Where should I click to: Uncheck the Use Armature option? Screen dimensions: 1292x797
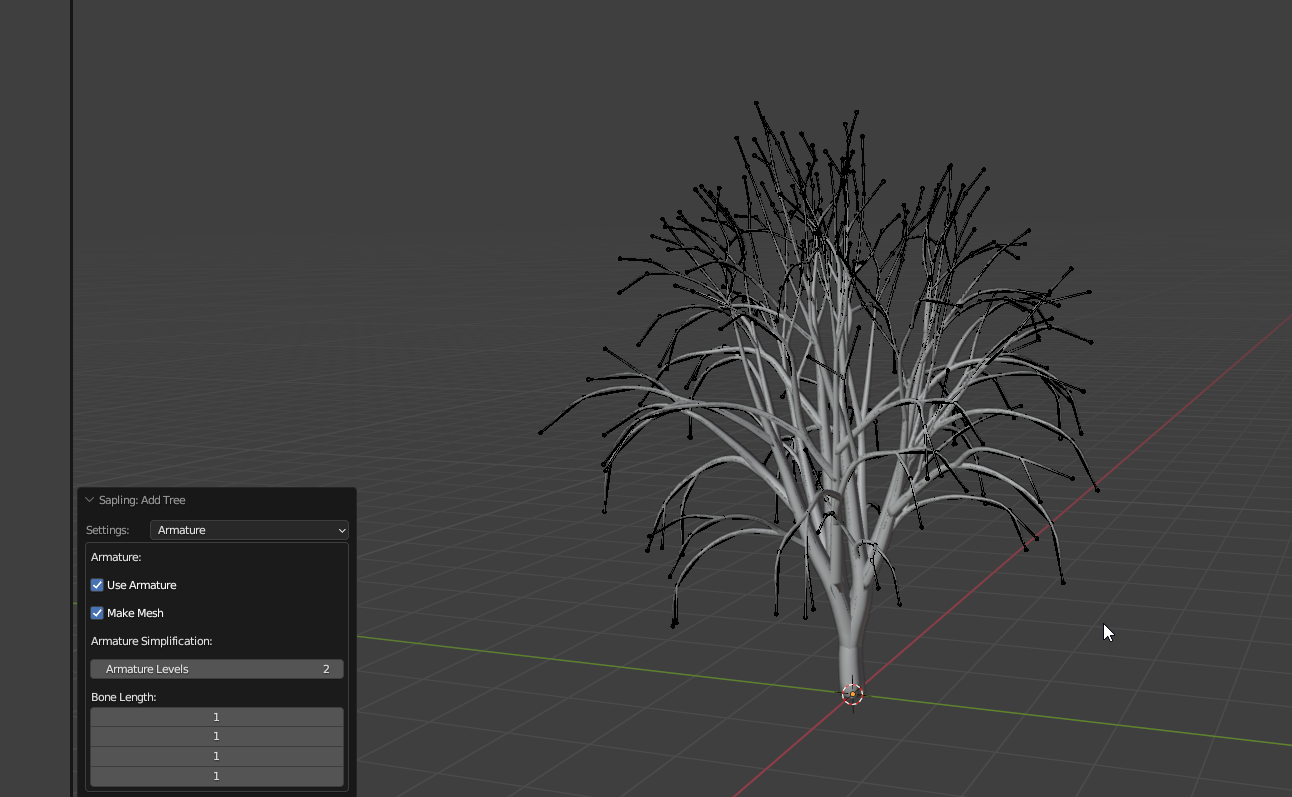pyautogui.click(x=97, y=585)
